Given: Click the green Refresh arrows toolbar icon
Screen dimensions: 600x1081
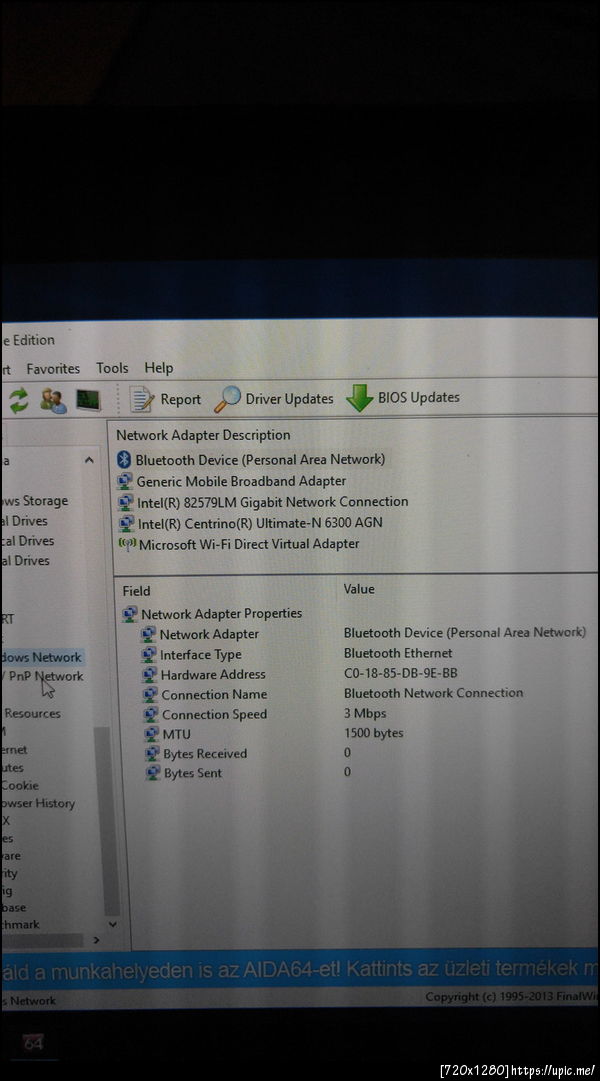Looking at the screenshot, I should pyautogui.click(x=19, y=401).
